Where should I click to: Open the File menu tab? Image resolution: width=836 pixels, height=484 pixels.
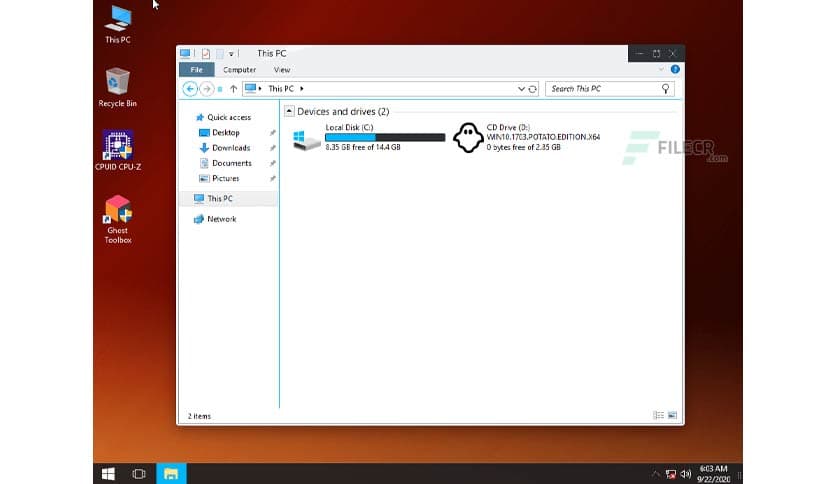click(x=196, y=70)
